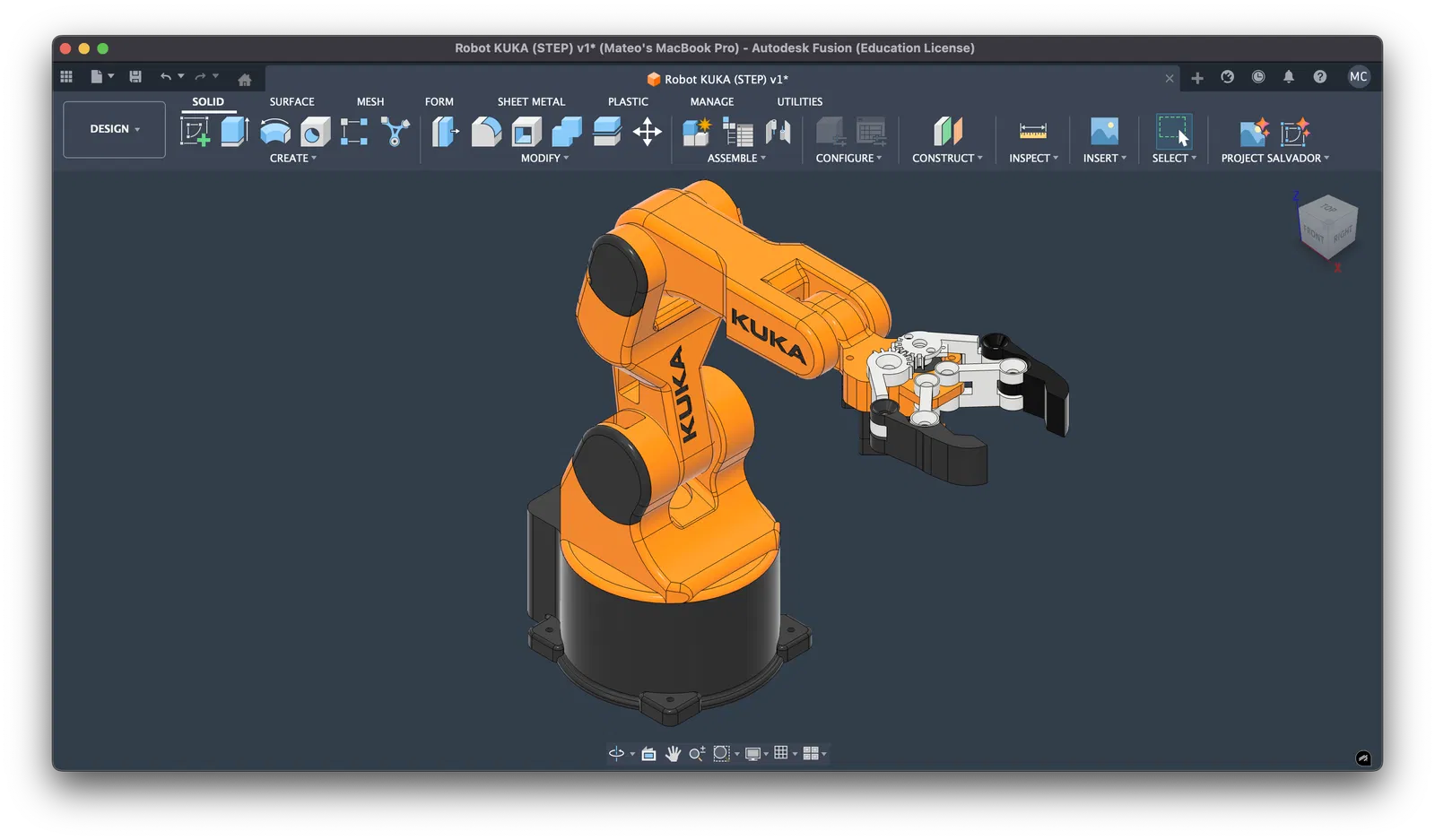
Task: Click the Pan hand tool
Action: pyautogui.click(x=673, y=754)
